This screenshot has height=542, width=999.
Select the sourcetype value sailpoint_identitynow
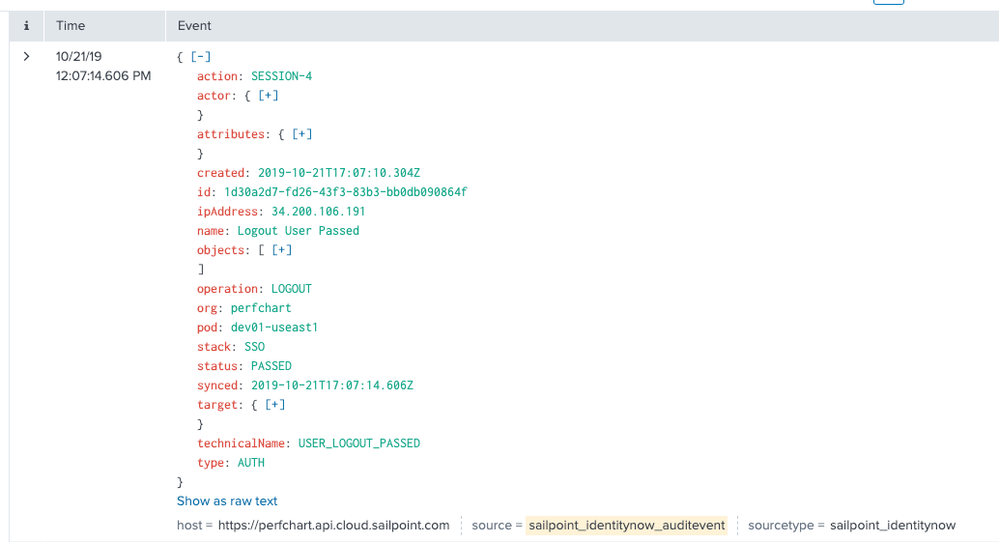[892, 525]
